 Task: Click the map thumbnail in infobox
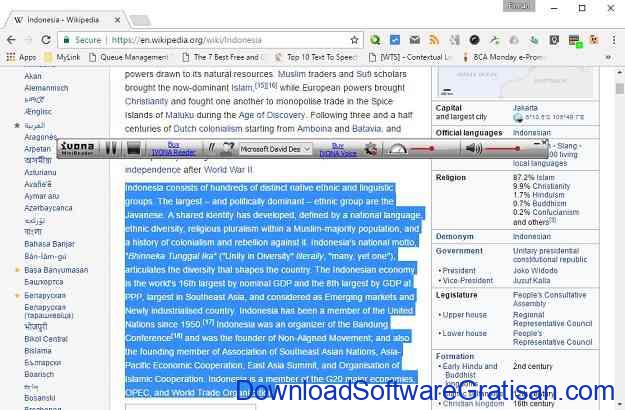[x=515, y=82]
